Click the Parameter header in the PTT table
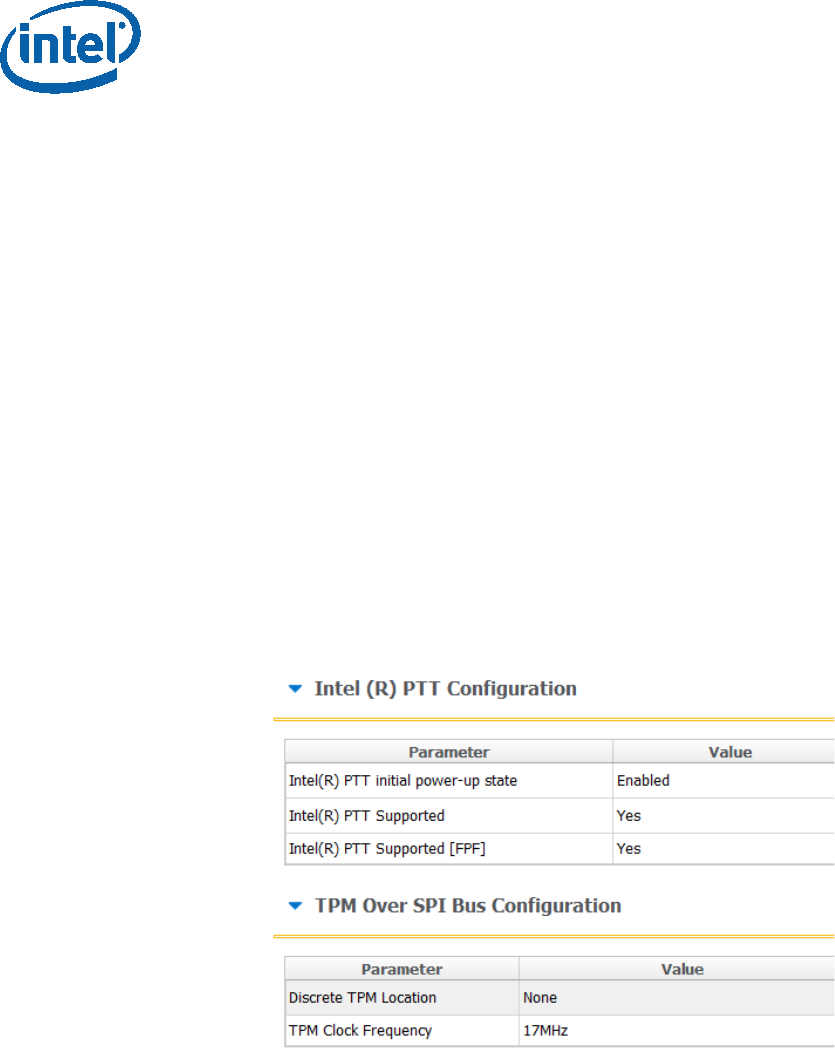The height and width of the screenshot is (1058, 835). pos(449,752)
